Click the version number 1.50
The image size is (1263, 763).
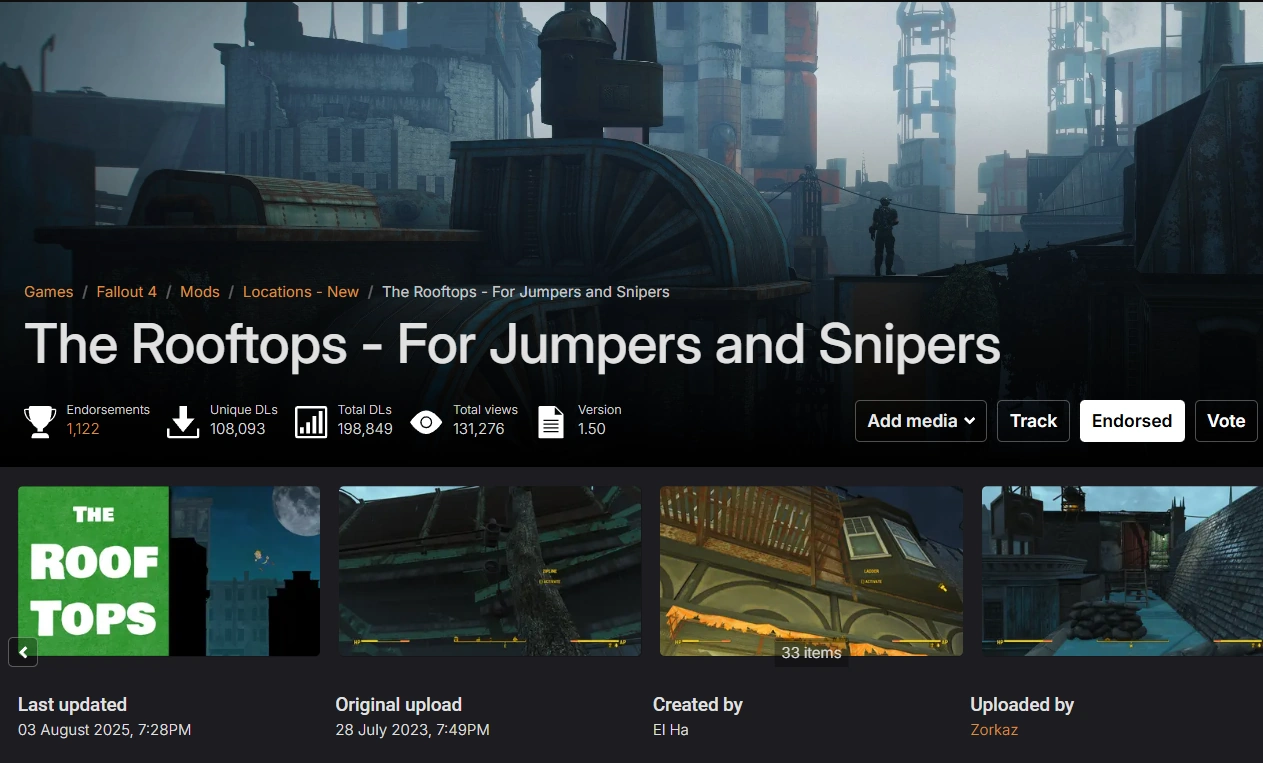point(592,429)
